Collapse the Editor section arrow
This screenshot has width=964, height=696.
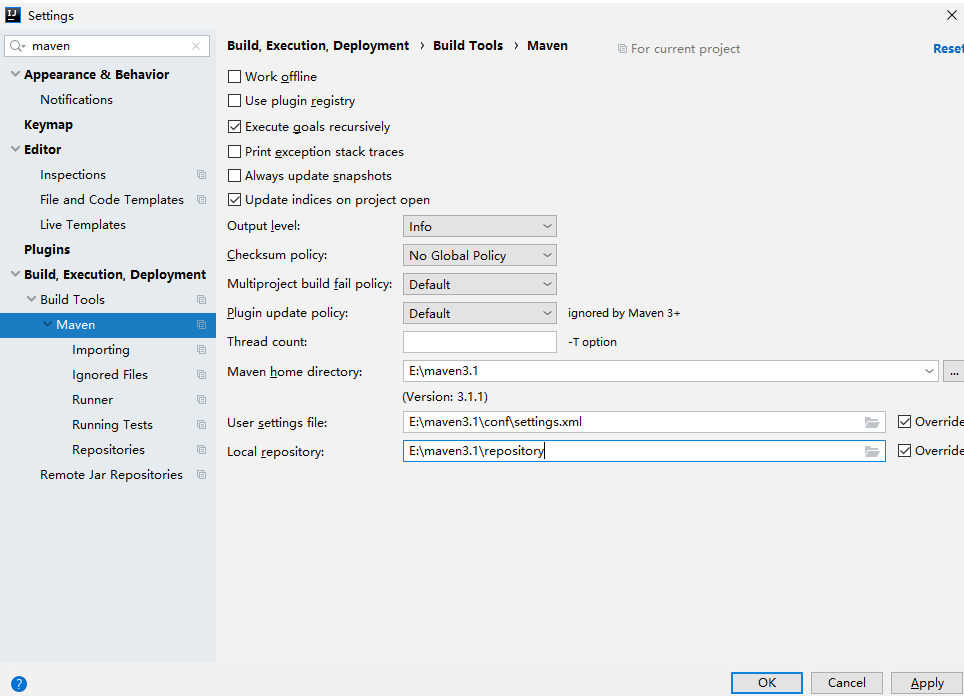[15, 149]
